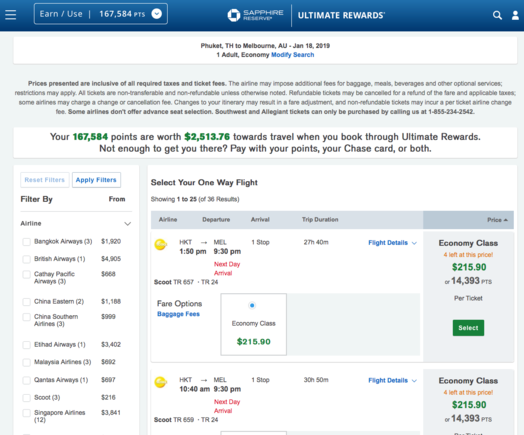Click the Scoot logo on the 10:40 am flight
Viewport: 524px width, 435px height.
coord(161,382)
